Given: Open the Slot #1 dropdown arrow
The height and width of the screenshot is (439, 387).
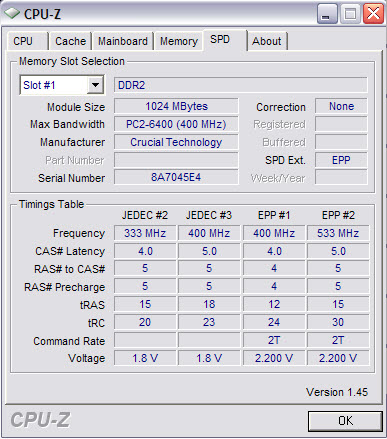Looking at the screenshot, I should coord(95,85).
